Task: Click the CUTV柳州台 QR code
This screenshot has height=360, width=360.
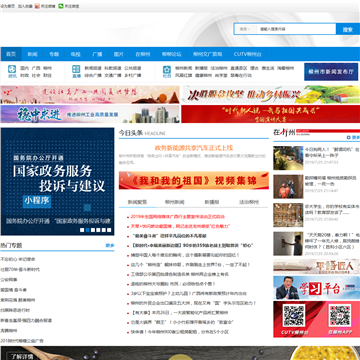Action: (x=294, y=316)
